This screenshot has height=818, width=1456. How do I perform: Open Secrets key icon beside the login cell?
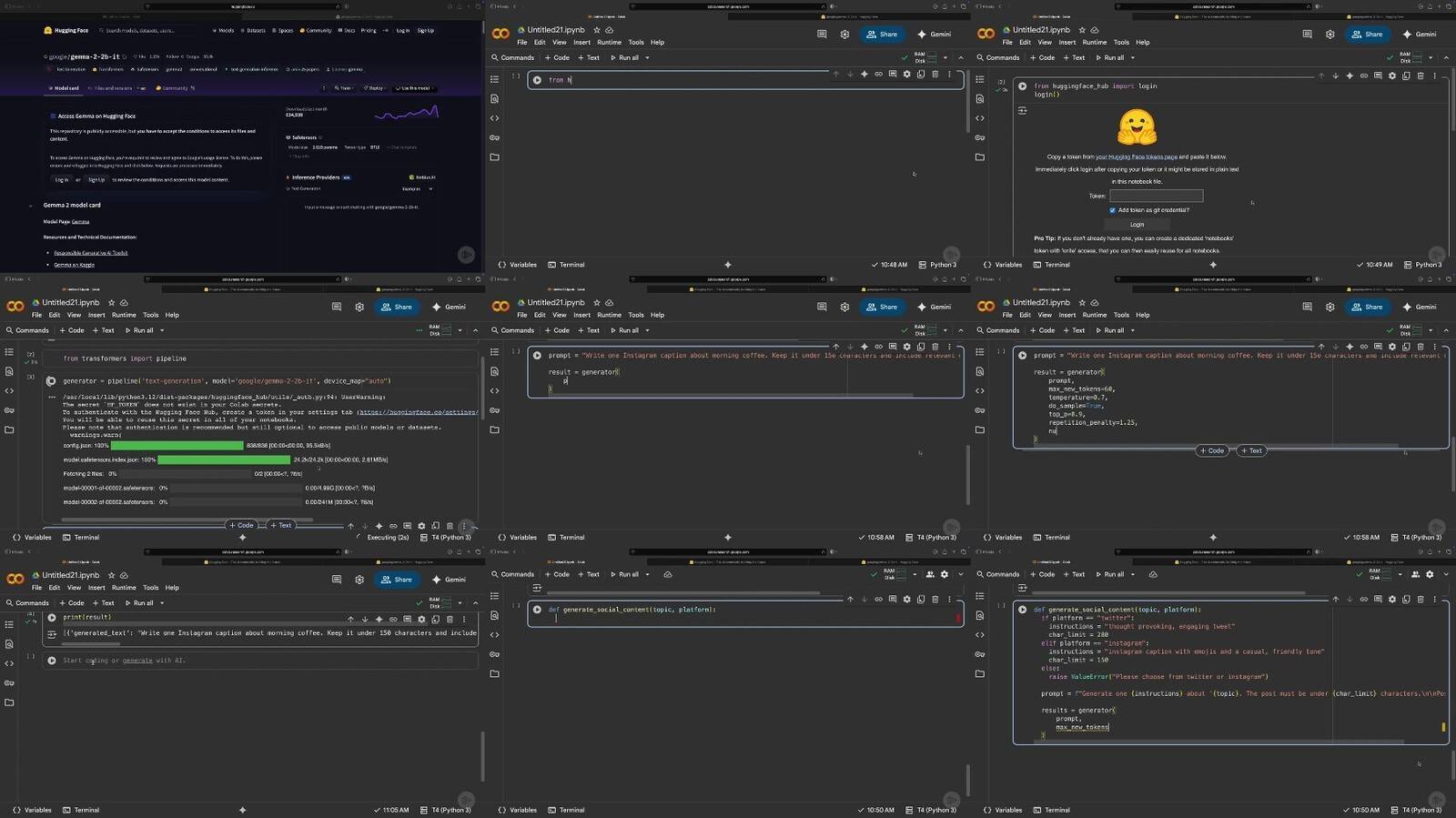pyautogui.click(x=979, y=137)
